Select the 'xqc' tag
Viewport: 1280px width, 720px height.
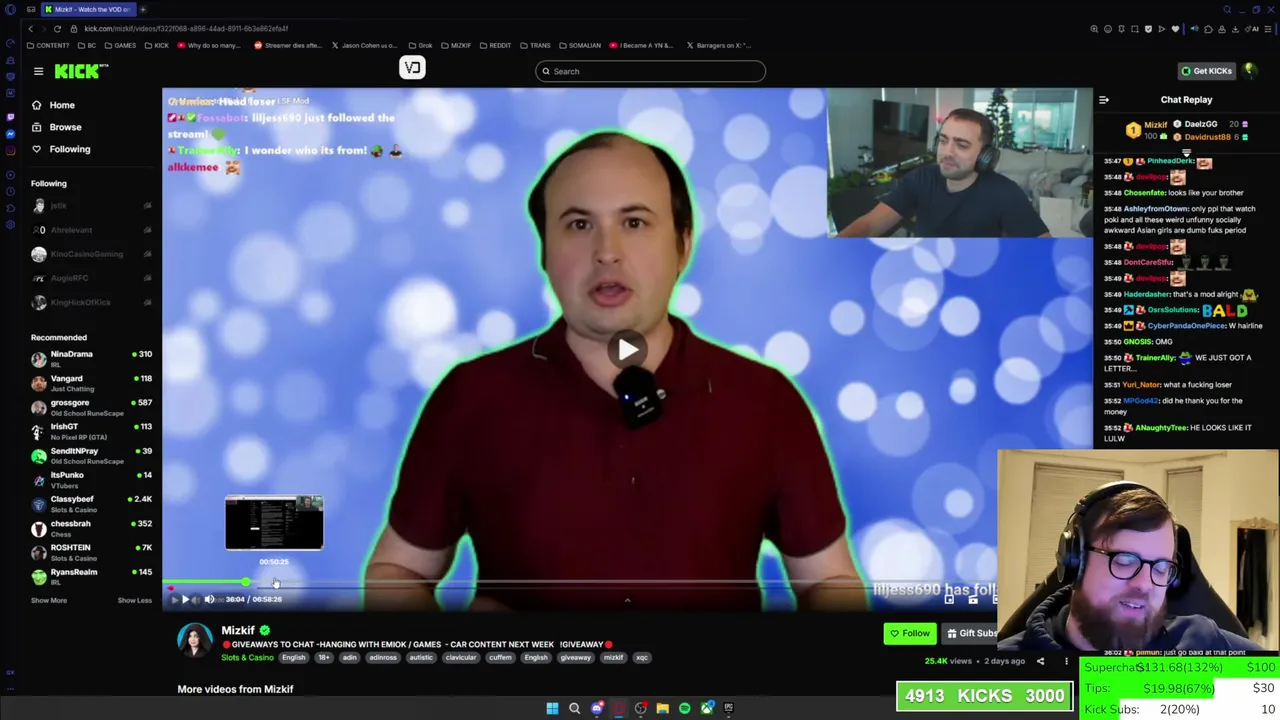point(642,657)
